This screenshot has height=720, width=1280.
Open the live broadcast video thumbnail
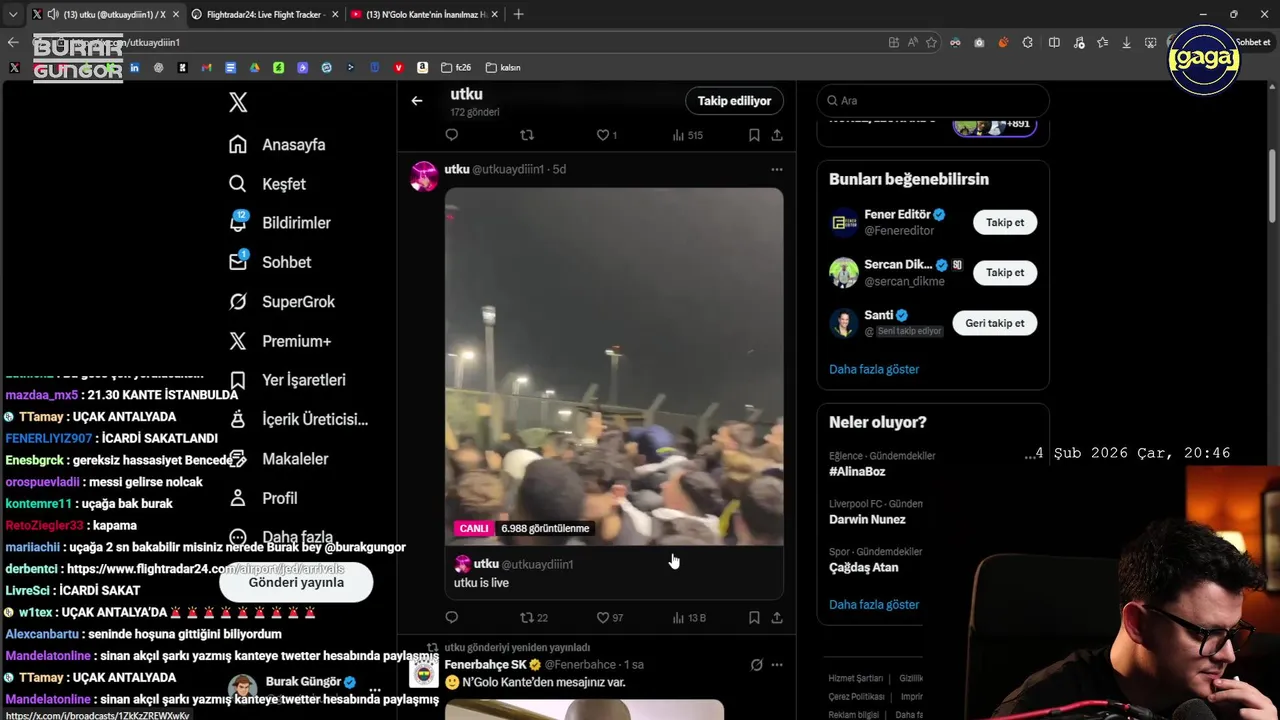[614, 366]
